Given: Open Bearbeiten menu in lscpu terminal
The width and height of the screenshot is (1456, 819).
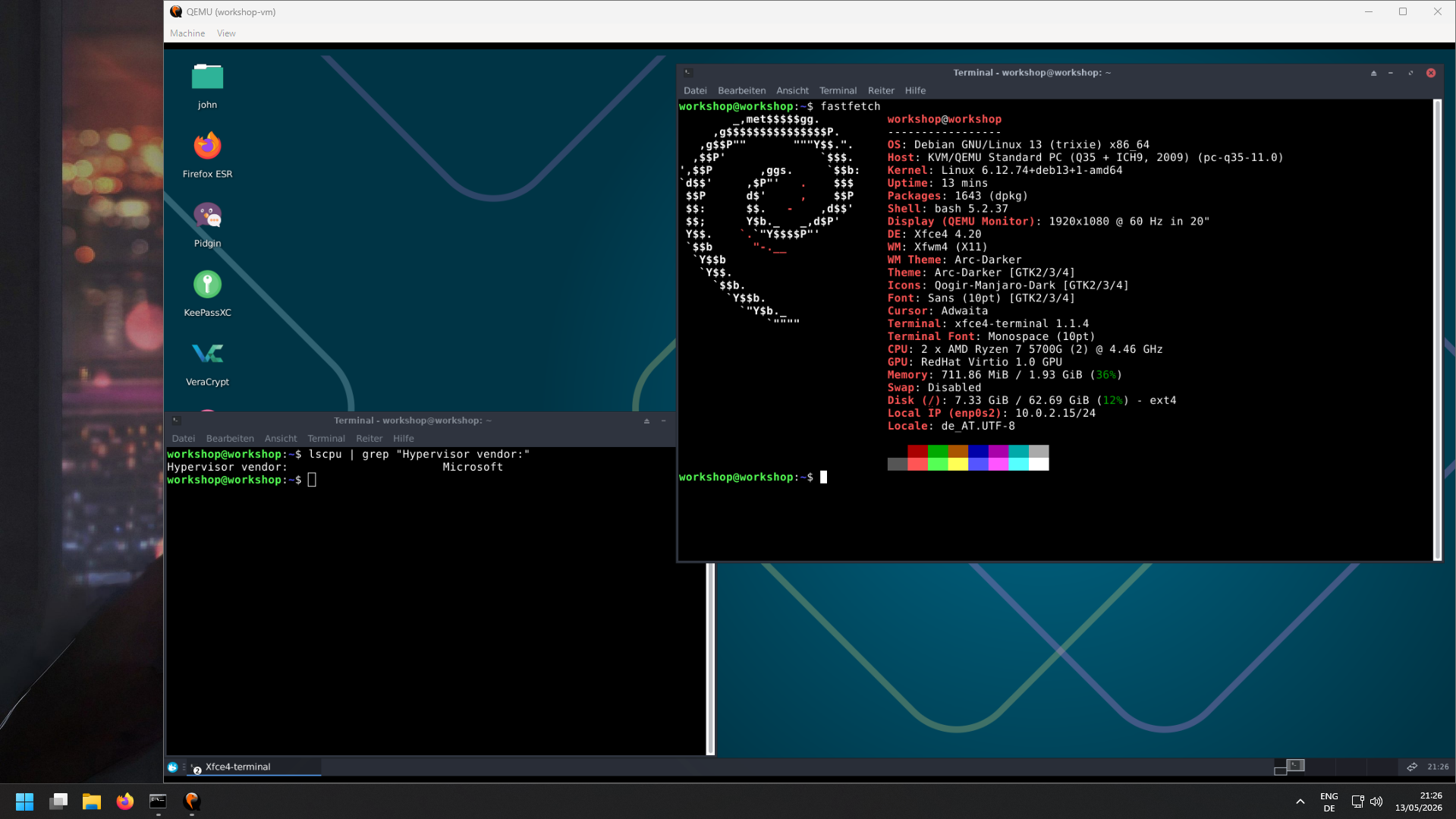Looking at the screenshot, I should point(230,439).
